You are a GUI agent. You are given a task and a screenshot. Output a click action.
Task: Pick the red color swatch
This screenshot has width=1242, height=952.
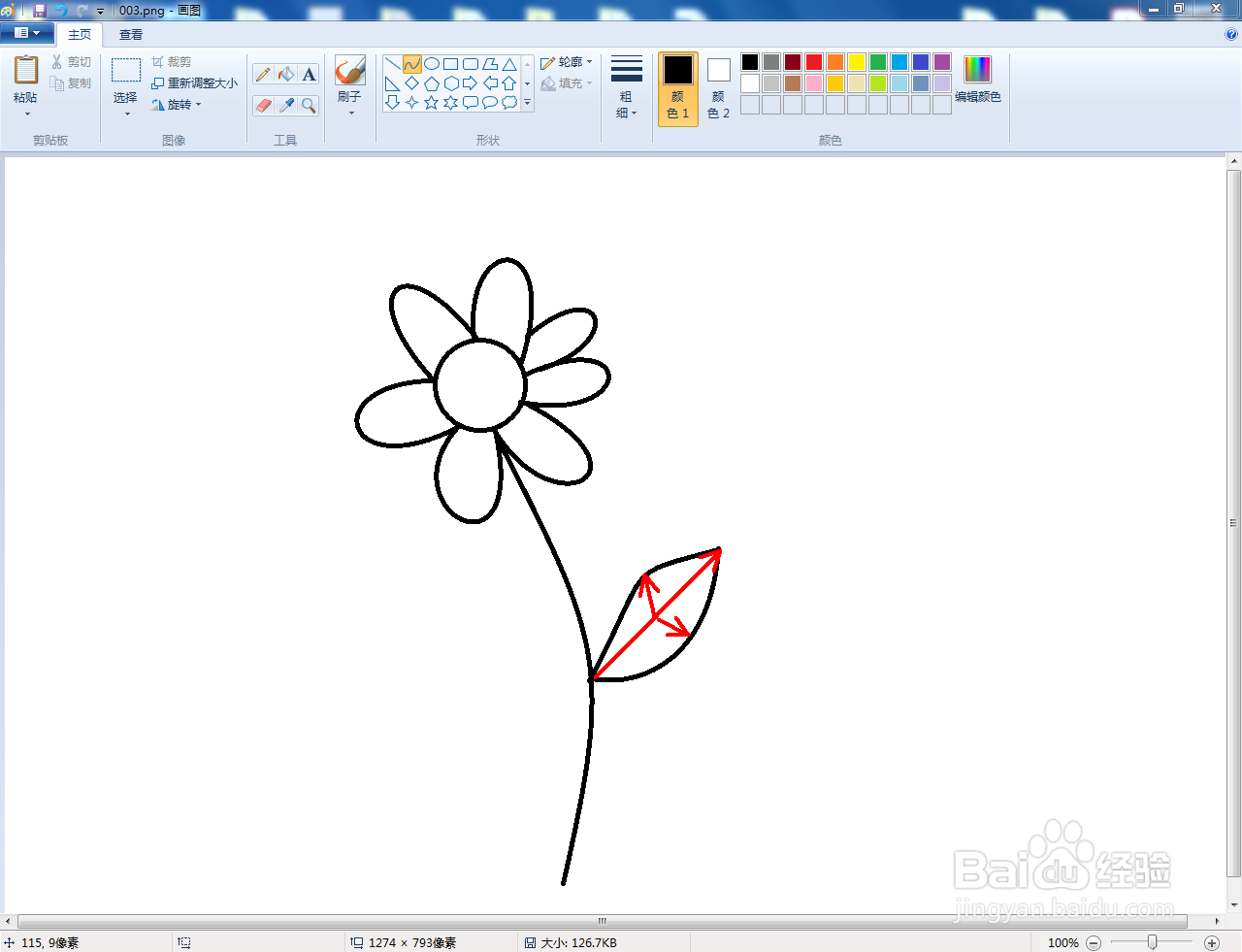(x=814, y=62)
